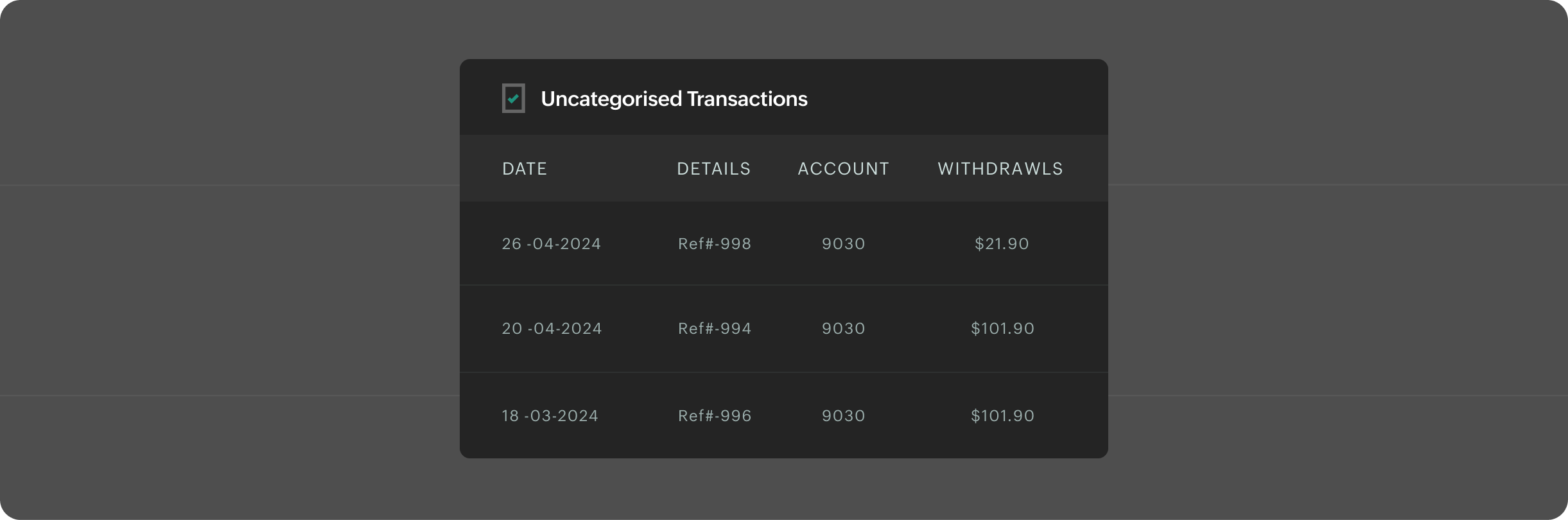Image resolution: width=1568 pixels, height=520 pixels.
Task: Select the $21.90 withdrawal amount
Action: coord(1001,243)
